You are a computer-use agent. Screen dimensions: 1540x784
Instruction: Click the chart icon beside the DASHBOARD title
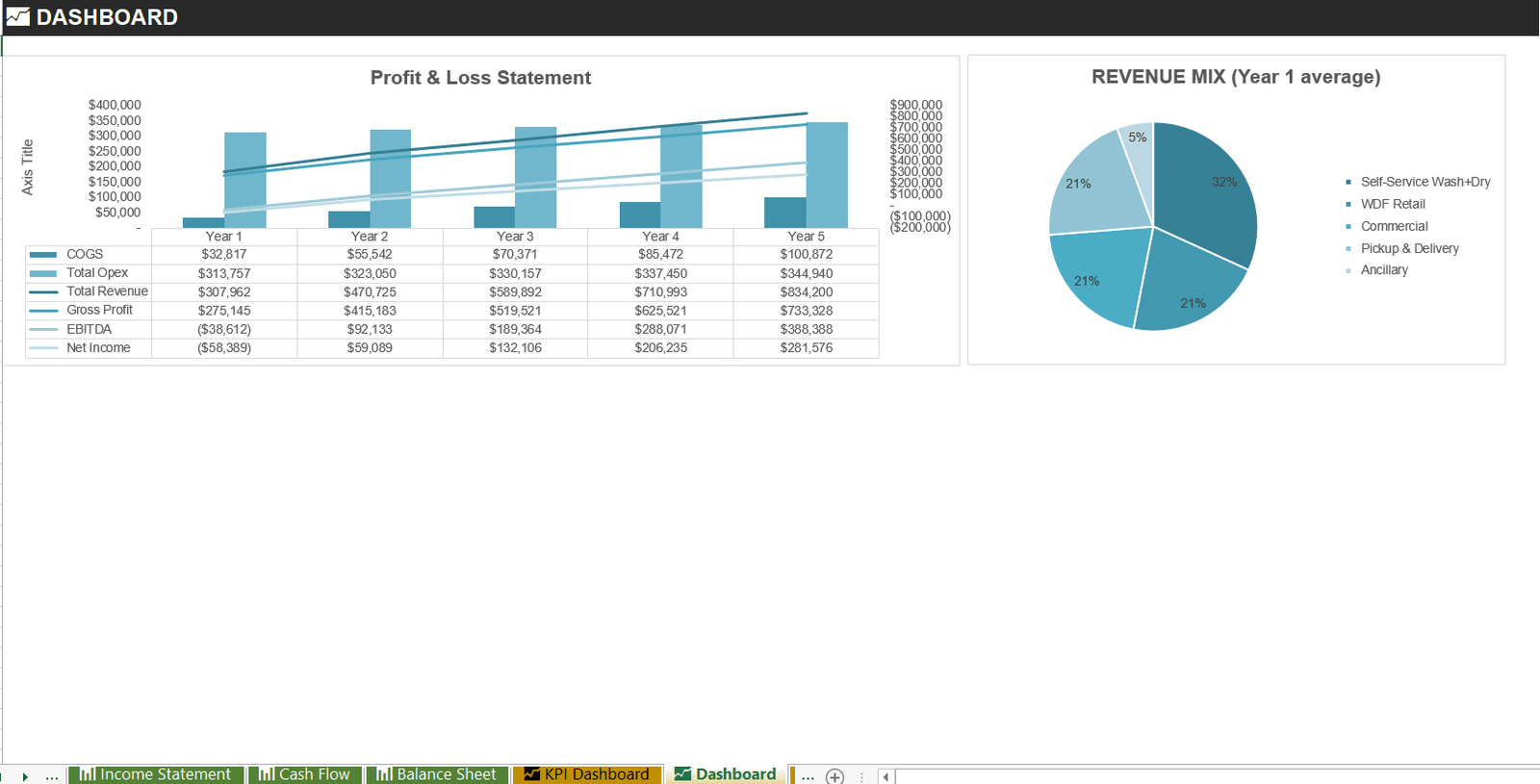(17, 16)
